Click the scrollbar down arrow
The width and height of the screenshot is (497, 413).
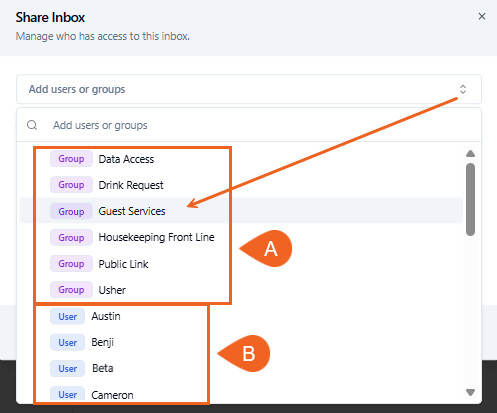point(470,392)
